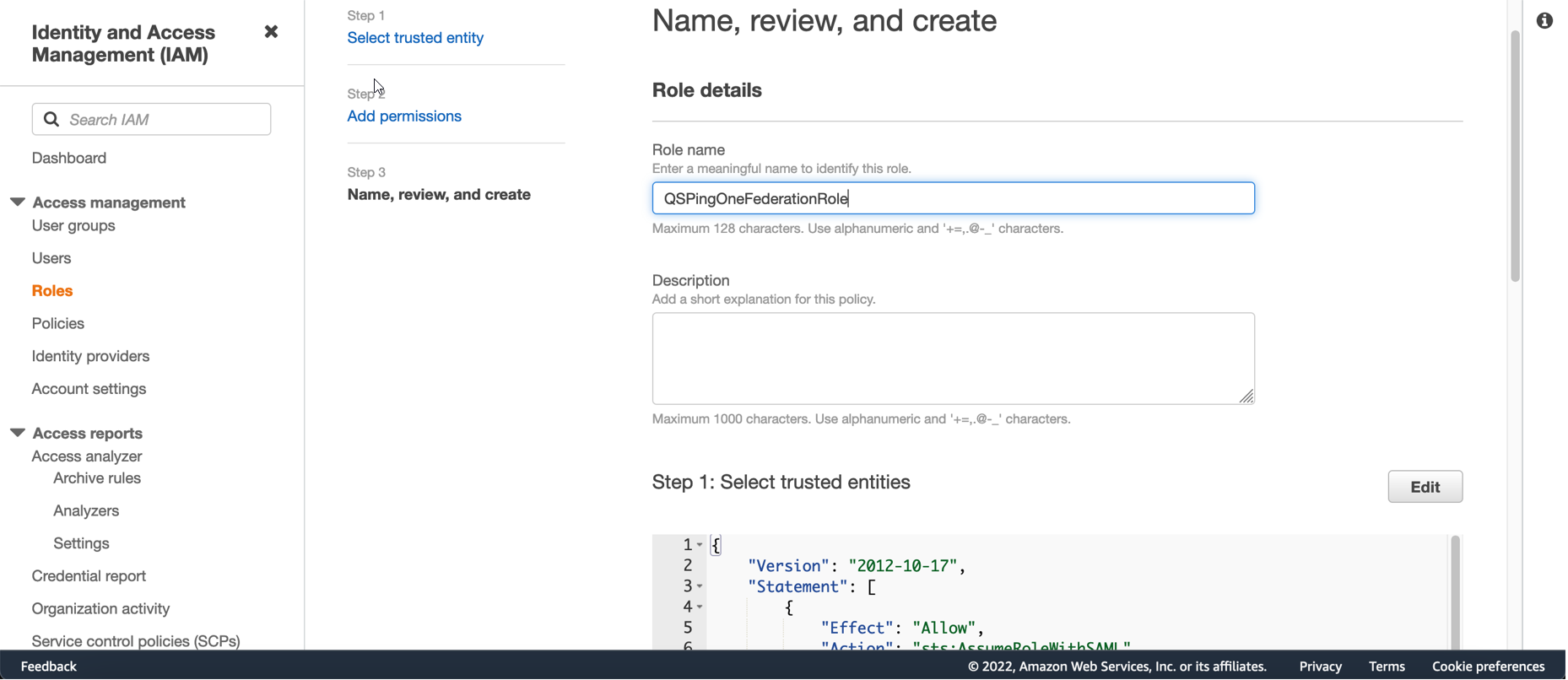1568x680 pixels.
Task: Click into the Description text area
Action: pyautogui.click(x=954, y=359)
